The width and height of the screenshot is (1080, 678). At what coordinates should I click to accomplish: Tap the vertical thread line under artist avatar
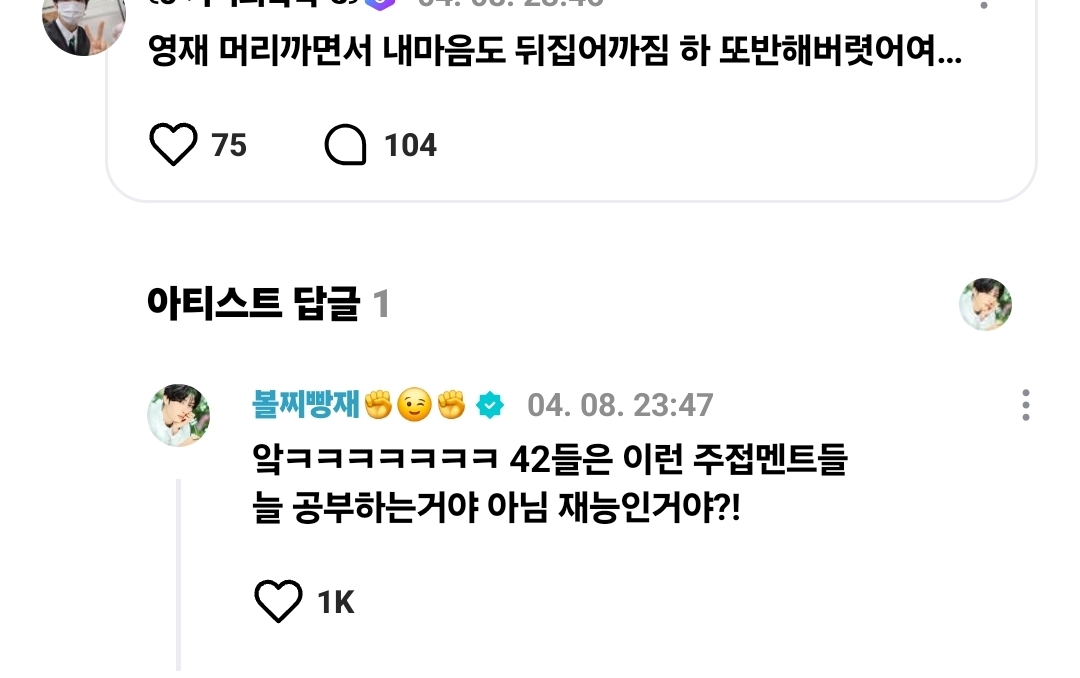click(x=178, y=575)
